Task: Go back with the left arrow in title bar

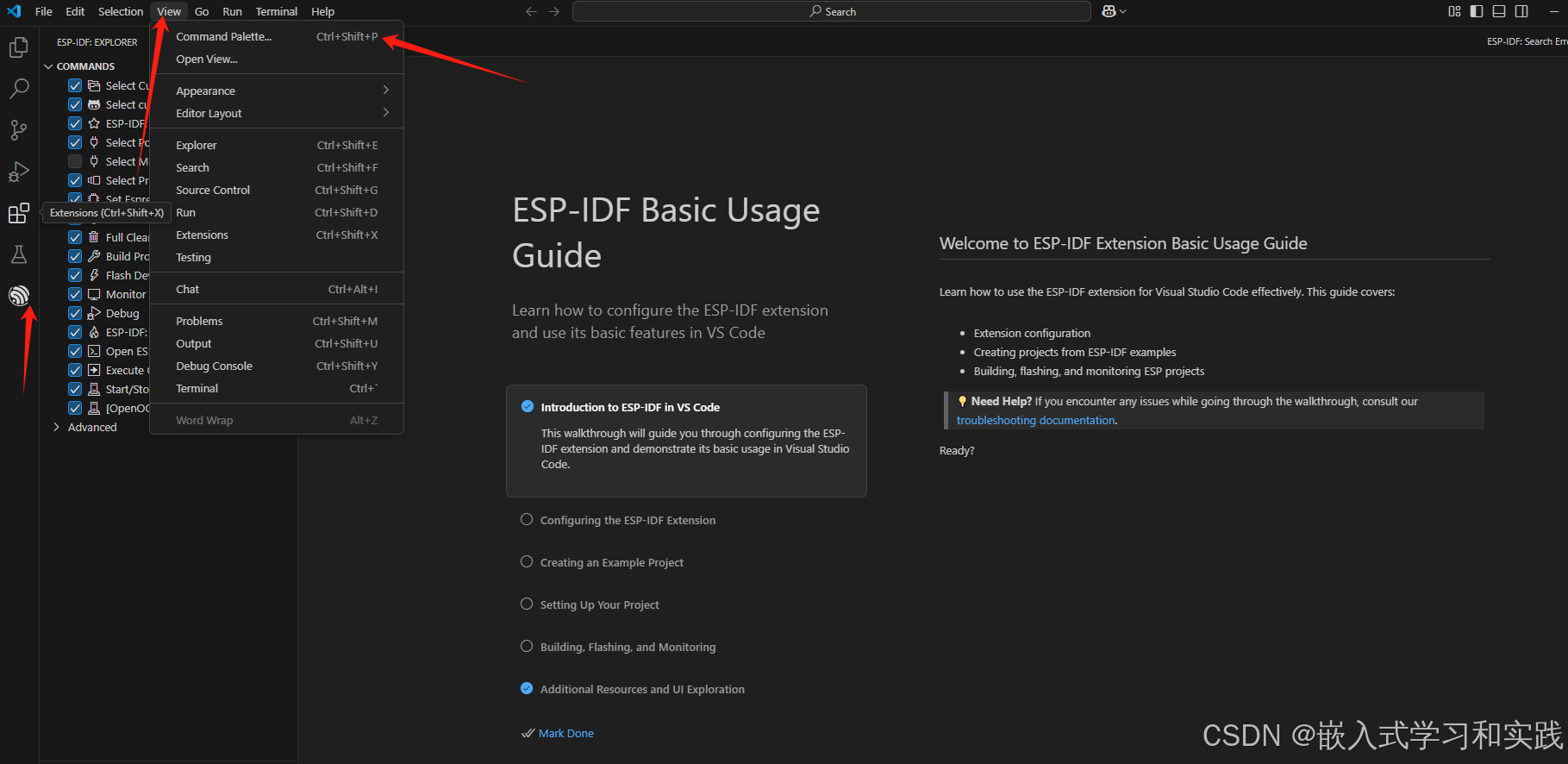Action: (x=531, y=11)
